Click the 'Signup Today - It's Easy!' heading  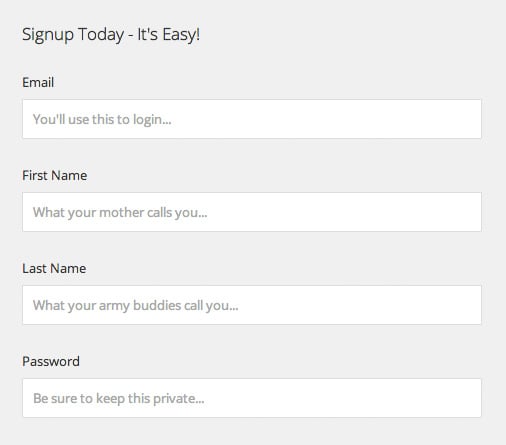111,35
